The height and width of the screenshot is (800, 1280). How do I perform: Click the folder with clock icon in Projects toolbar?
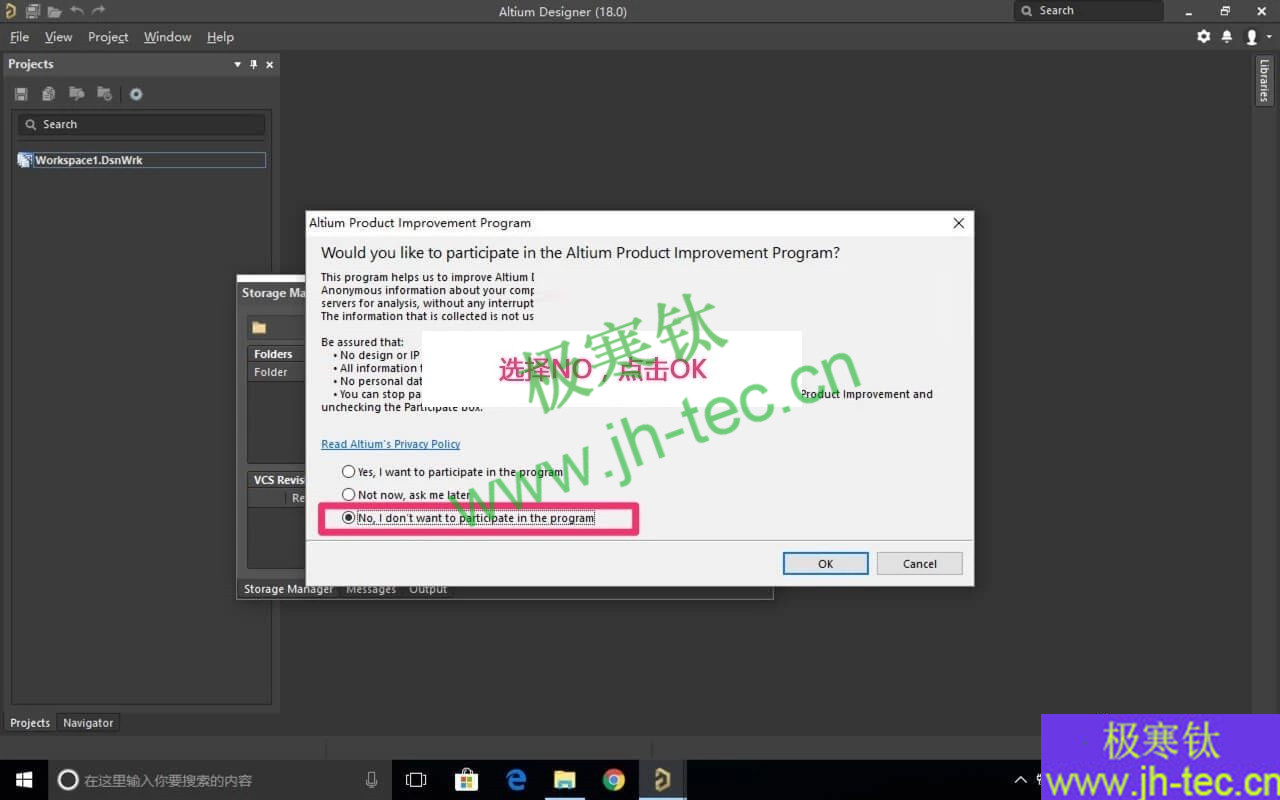(x=104, y=94)
